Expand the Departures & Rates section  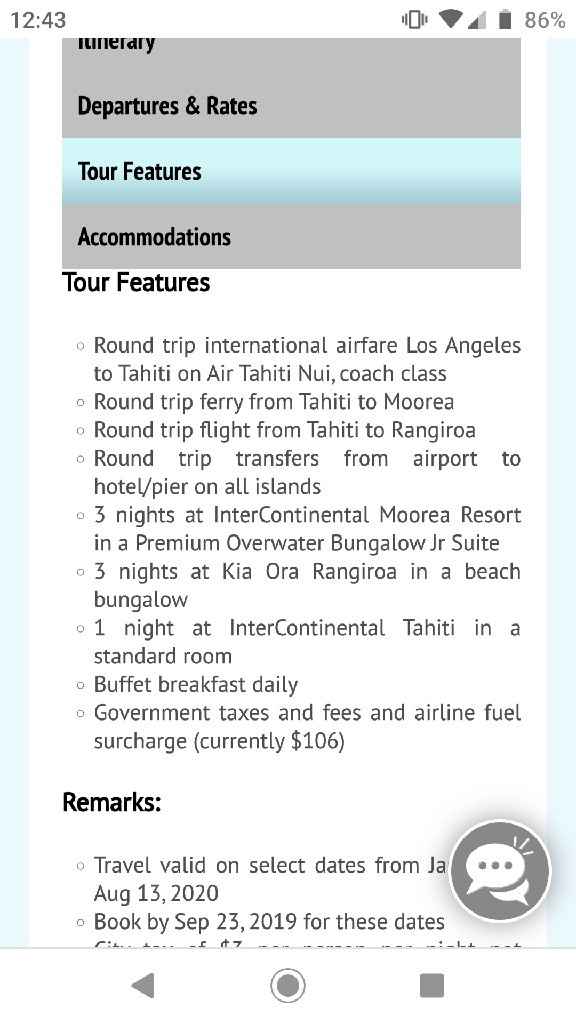[x=291, y=105]
